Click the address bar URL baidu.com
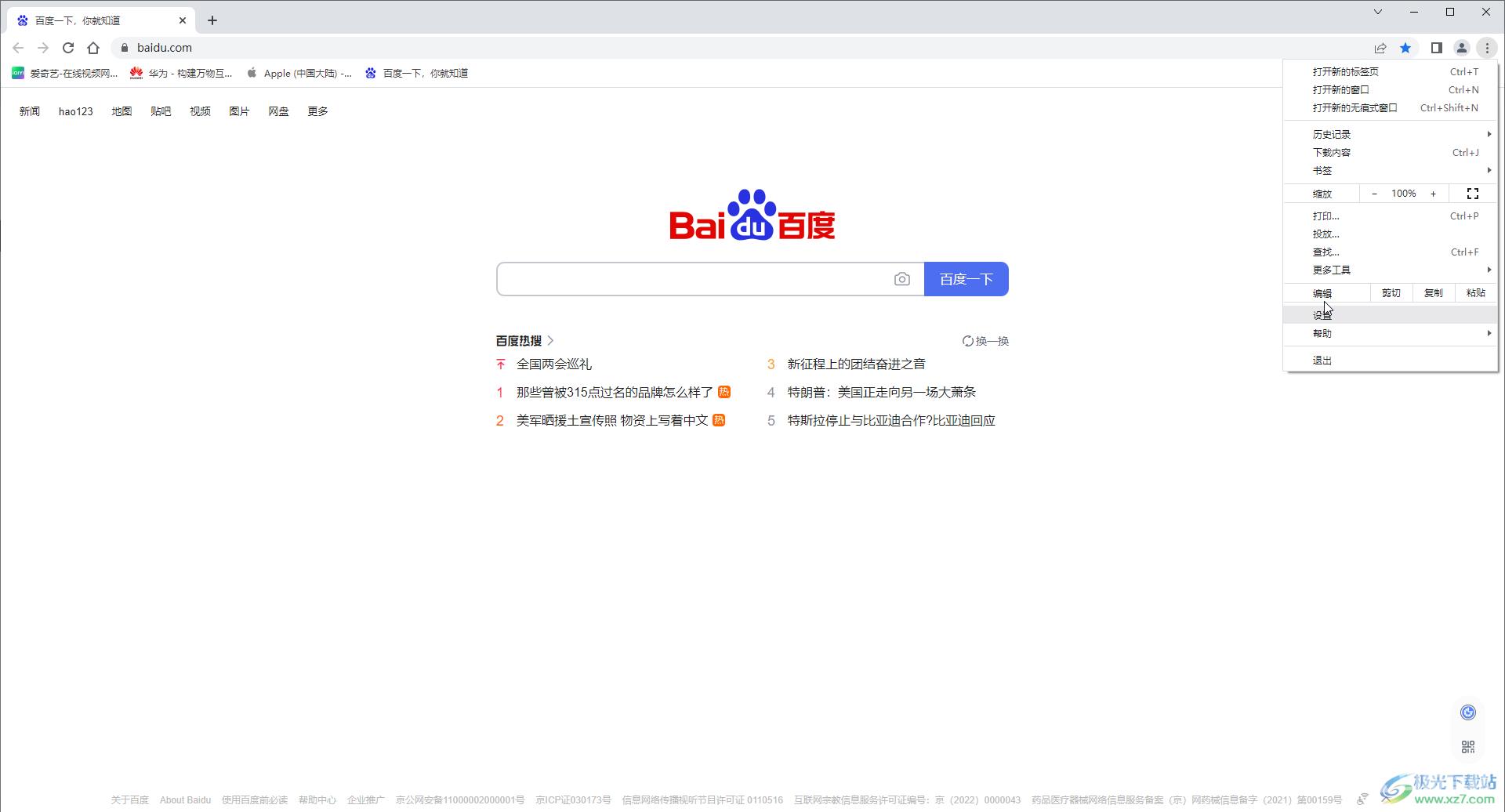This screenshot has height=812, width=1505. pos(165,48)
